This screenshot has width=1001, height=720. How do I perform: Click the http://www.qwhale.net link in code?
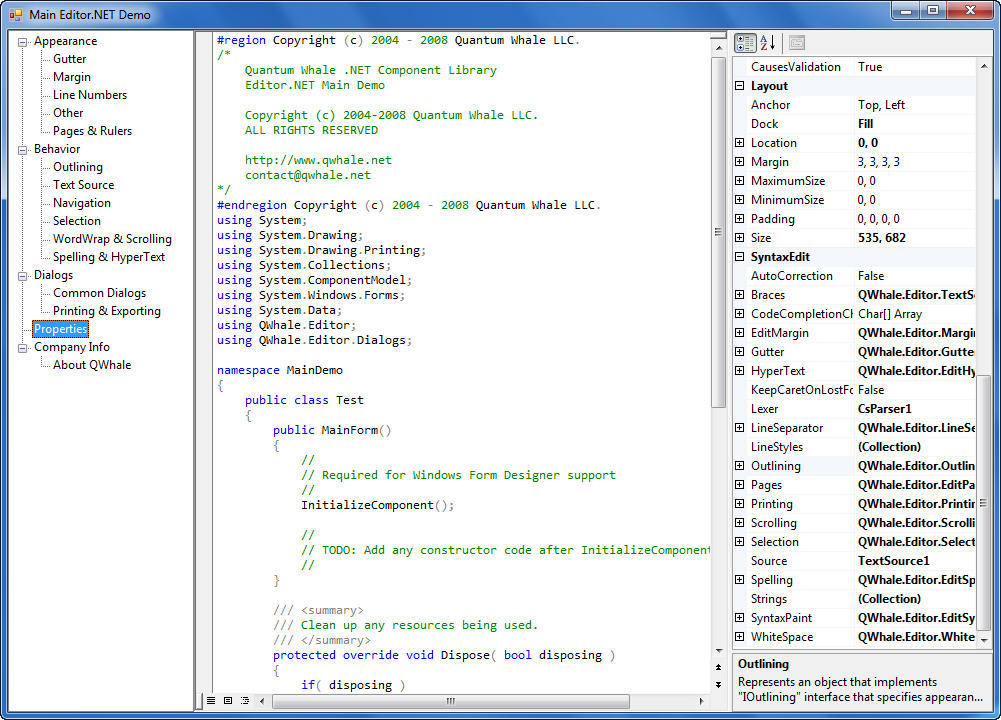tap(318, 160)
